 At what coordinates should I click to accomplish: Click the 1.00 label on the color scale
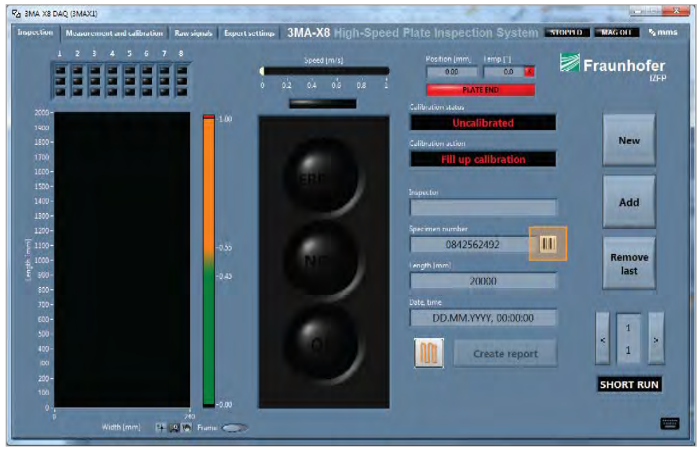225,119
